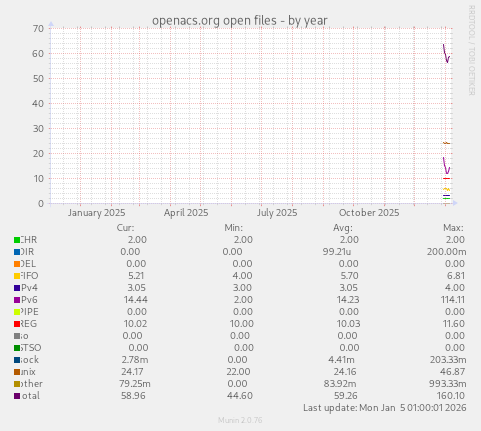This screenshot has width=481, height=431.
Task: Click the dark blue IPv4 legend swatch
Action: 17,288
